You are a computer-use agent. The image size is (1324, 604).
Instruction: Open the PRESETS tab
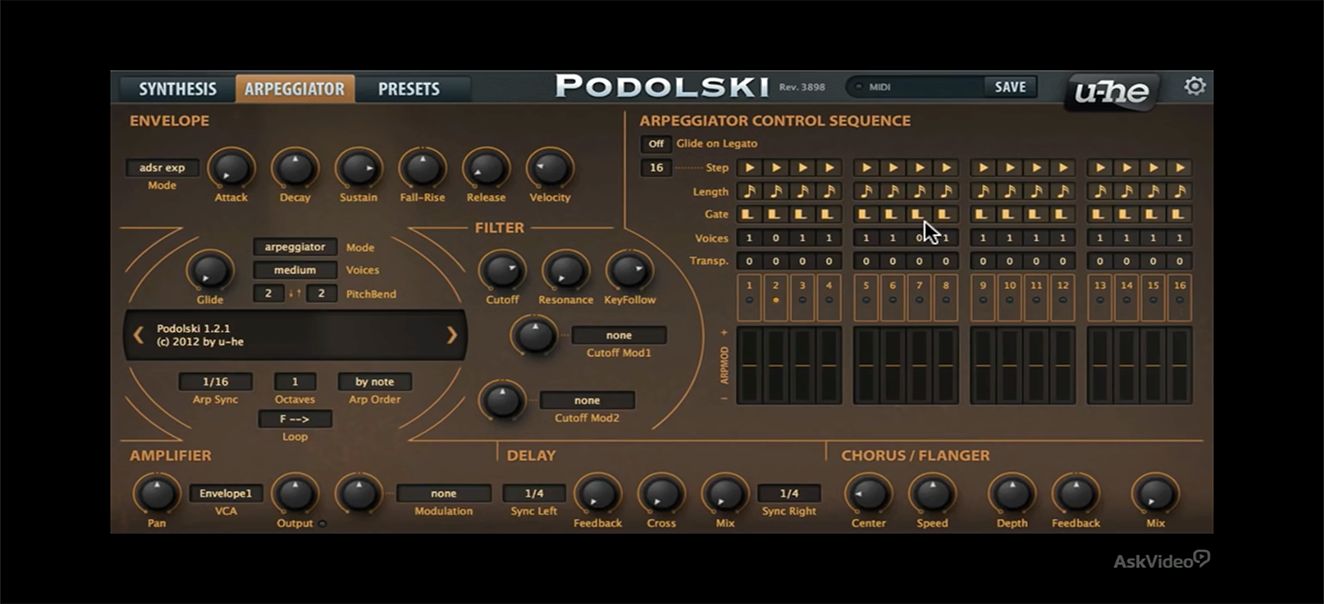(x=409, y=89)
